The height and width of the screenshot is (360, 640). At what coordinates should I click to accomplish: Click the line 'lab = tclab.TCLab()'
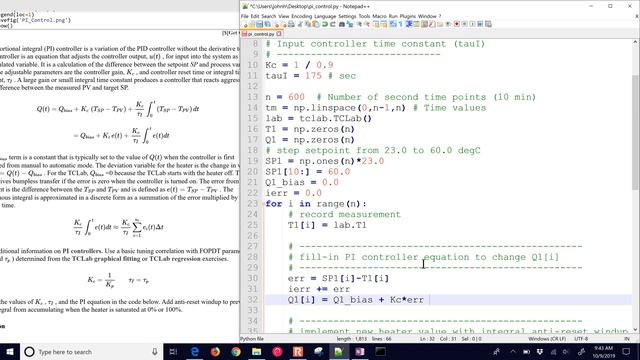point(318,118)
